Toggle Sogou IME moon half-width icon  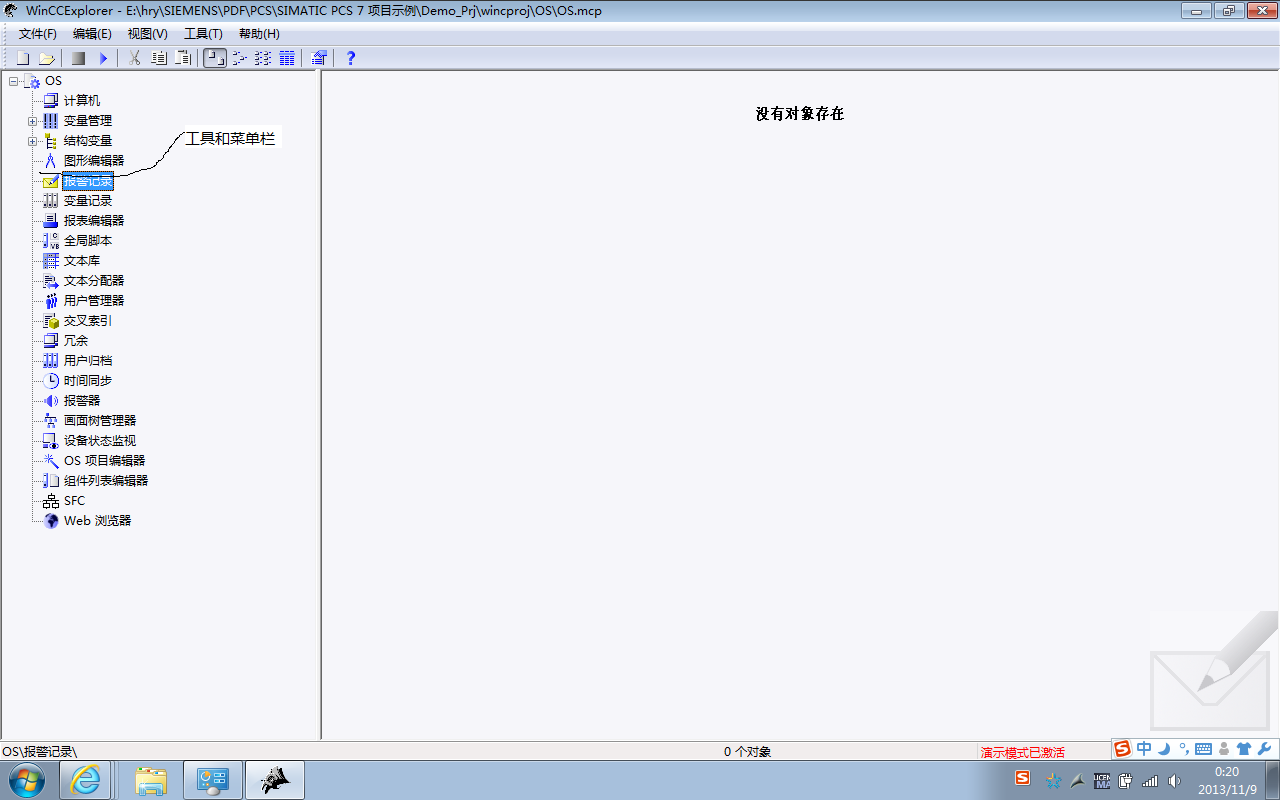pos(1164,749)
